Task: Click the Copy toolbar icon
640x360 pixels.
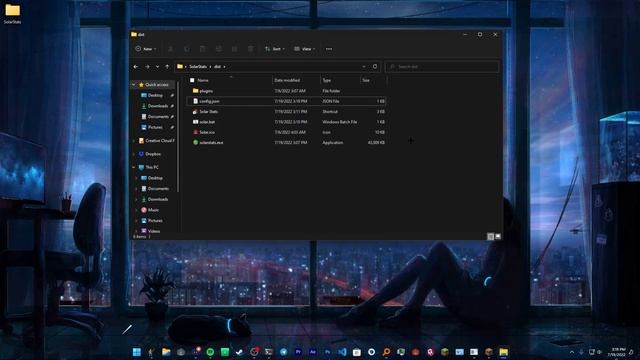Action: coord(187,49)
